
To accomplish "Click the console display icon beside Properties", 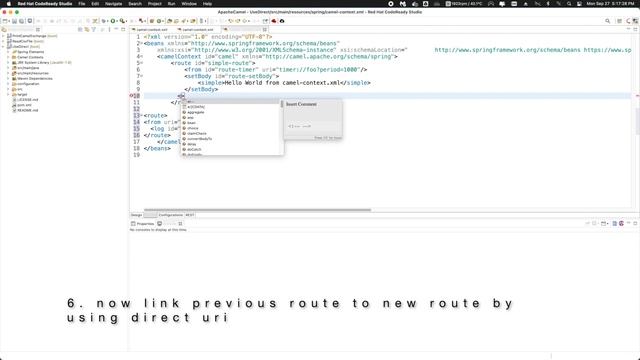I will click(x=160, y=224).
